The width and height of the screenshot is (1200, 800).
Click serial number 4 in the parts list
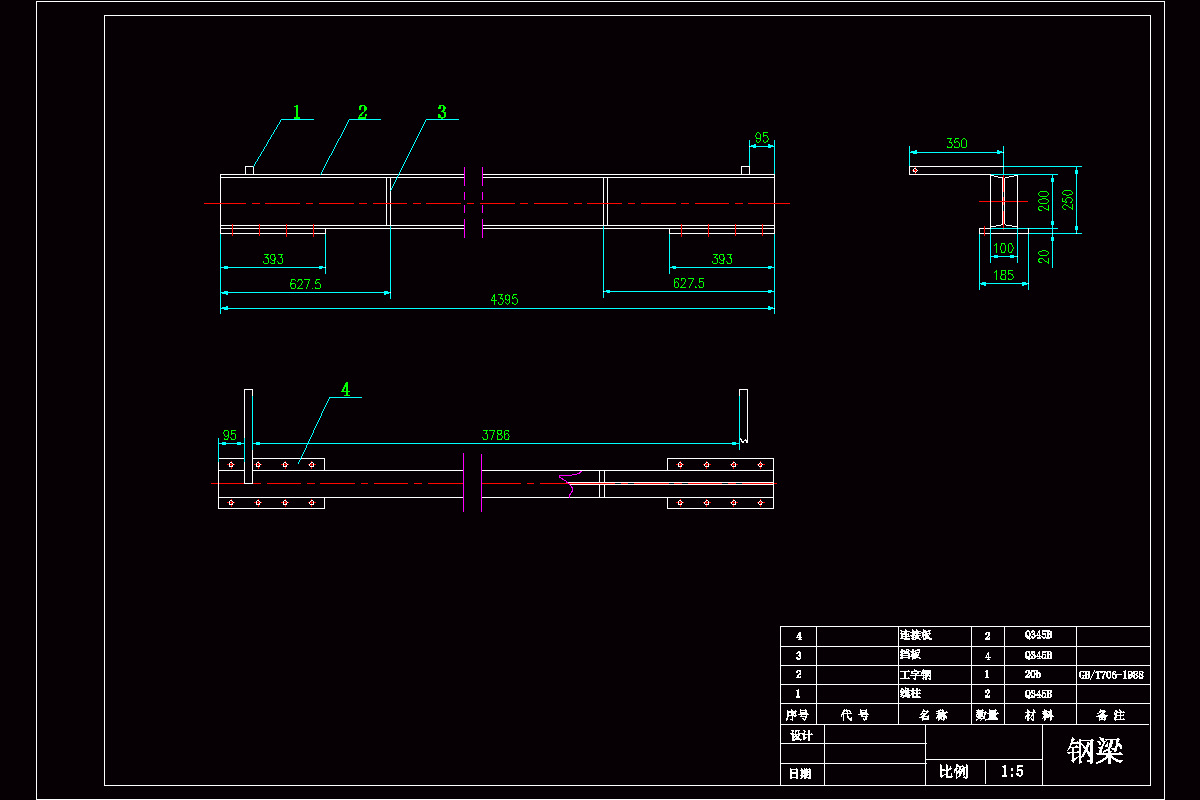coord(798,636)
